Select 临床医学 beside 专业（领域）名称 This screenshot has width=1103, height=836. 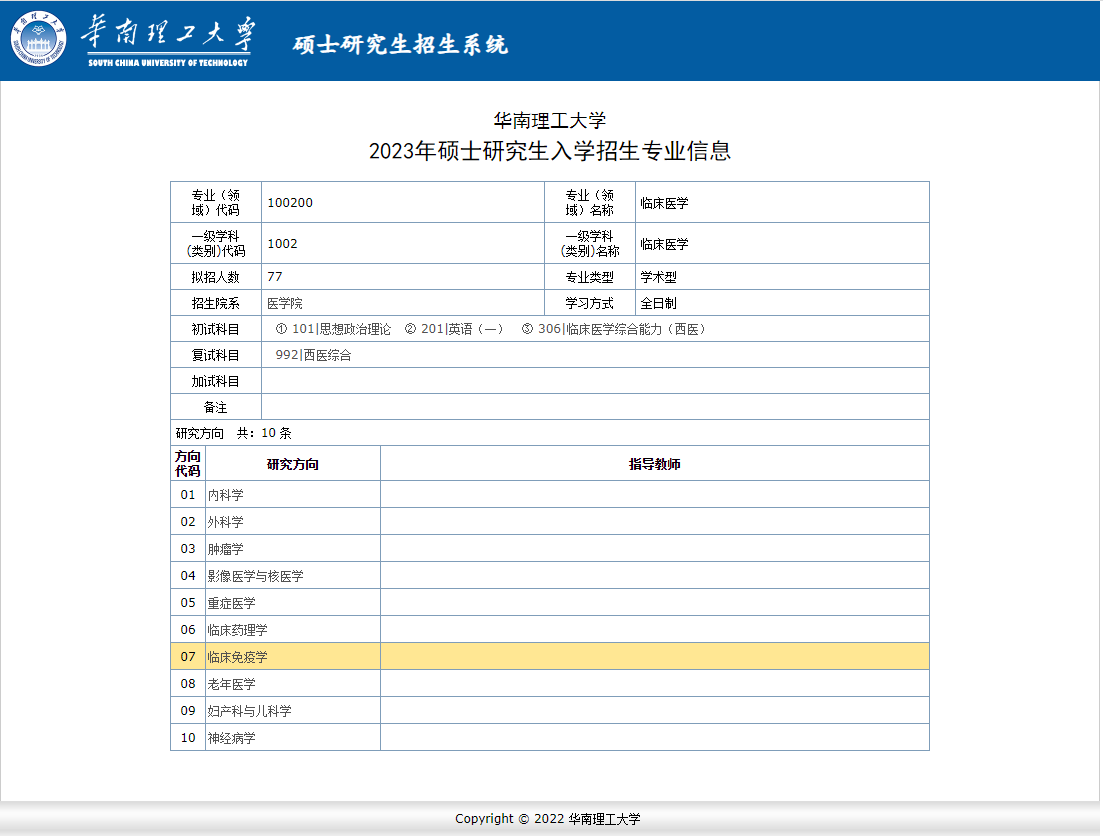[x=664, y=203]
